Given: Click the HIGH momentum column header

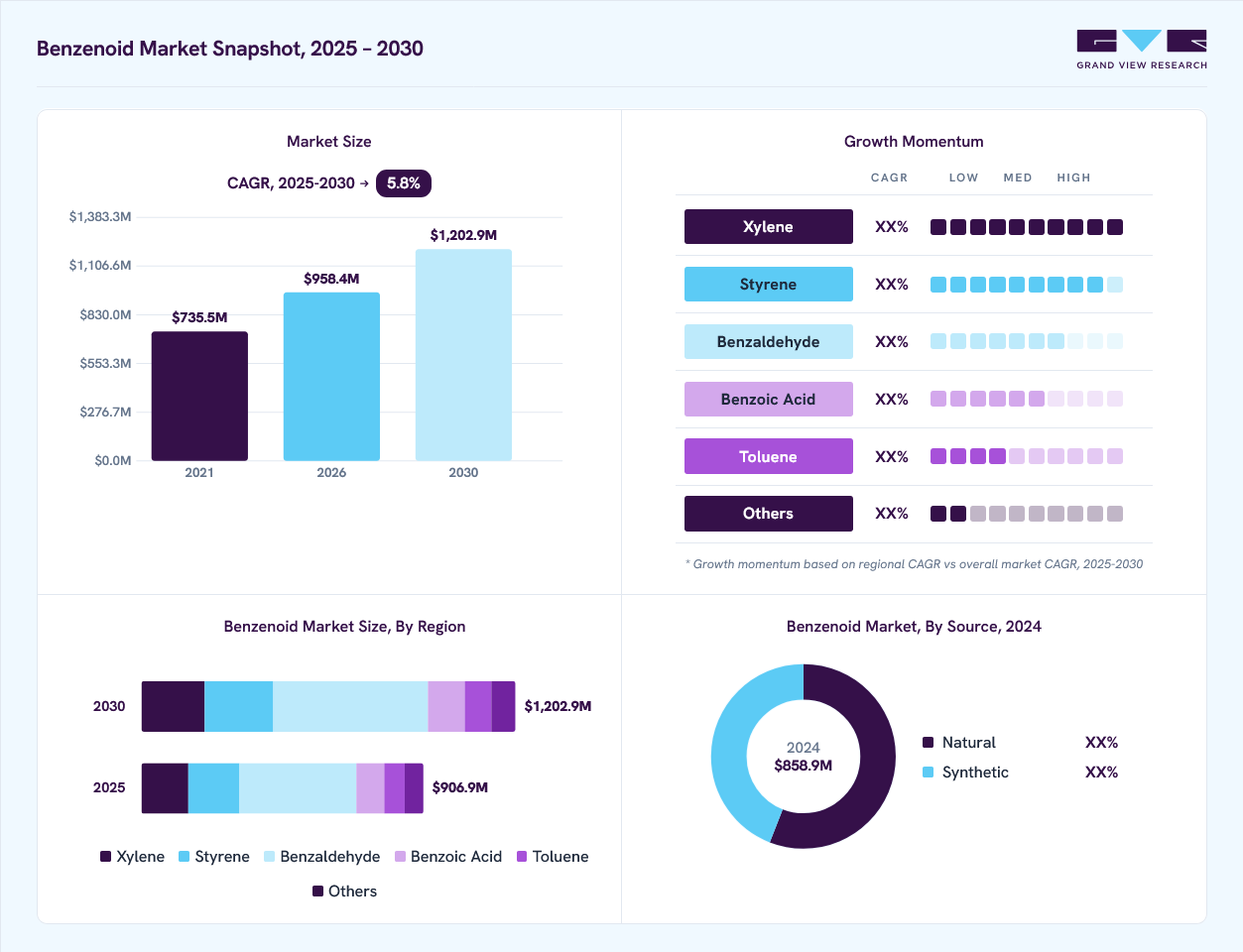Looking at the screenshot, I should coord(1074,178).
